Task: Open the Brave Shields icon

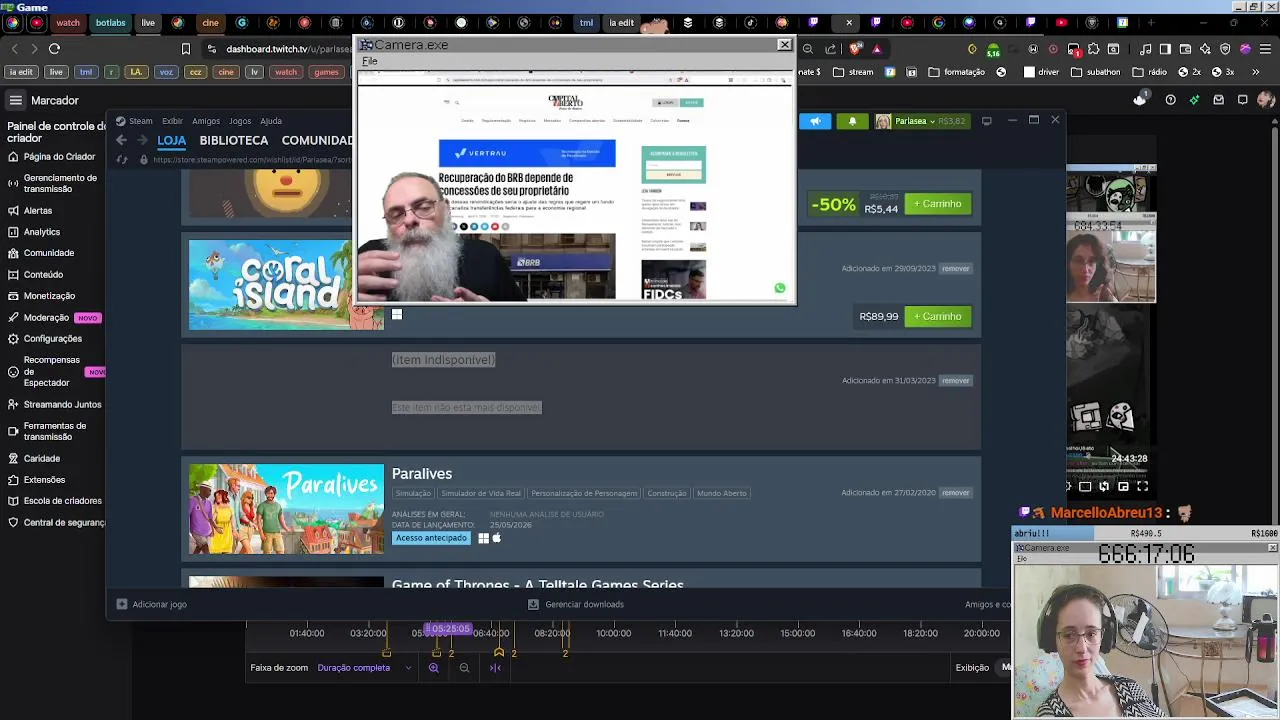Action: (857, 48)
